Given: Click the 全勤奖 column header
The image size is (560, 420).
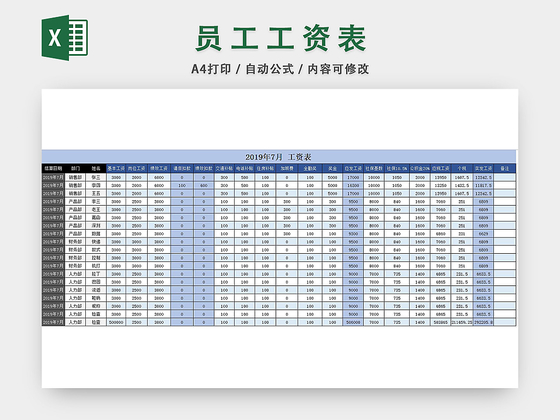Looking at the screenshot, I should [310, 168].
